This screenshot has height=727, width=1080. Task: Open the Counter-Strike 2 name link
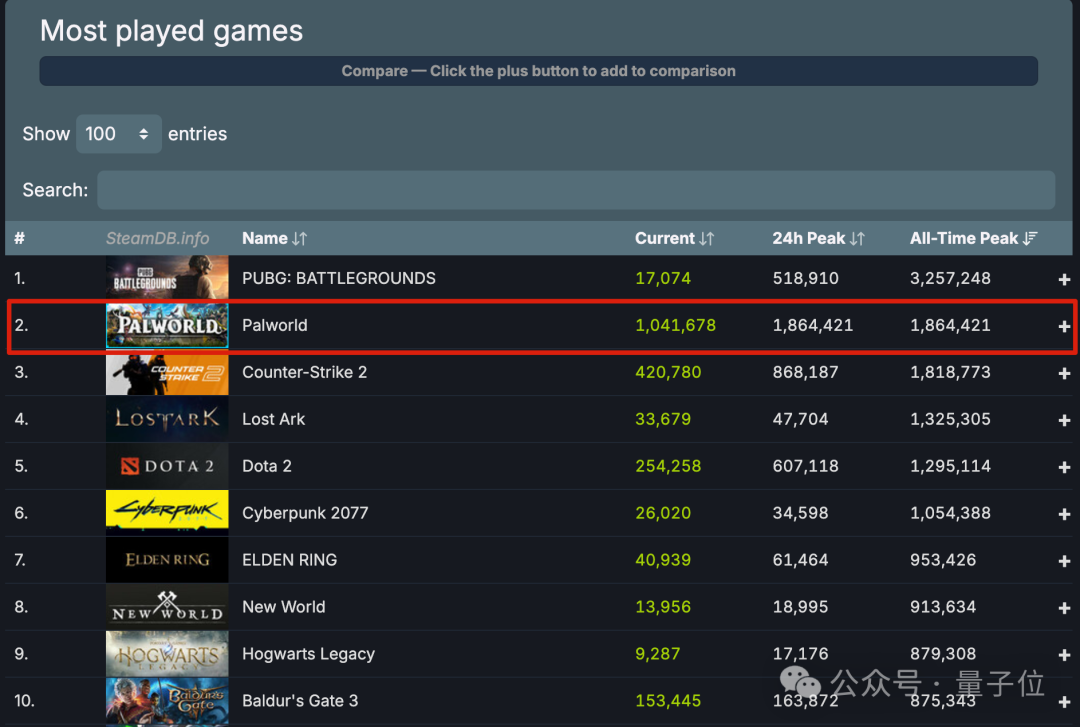pyautogui.click(x=304, y=372)
